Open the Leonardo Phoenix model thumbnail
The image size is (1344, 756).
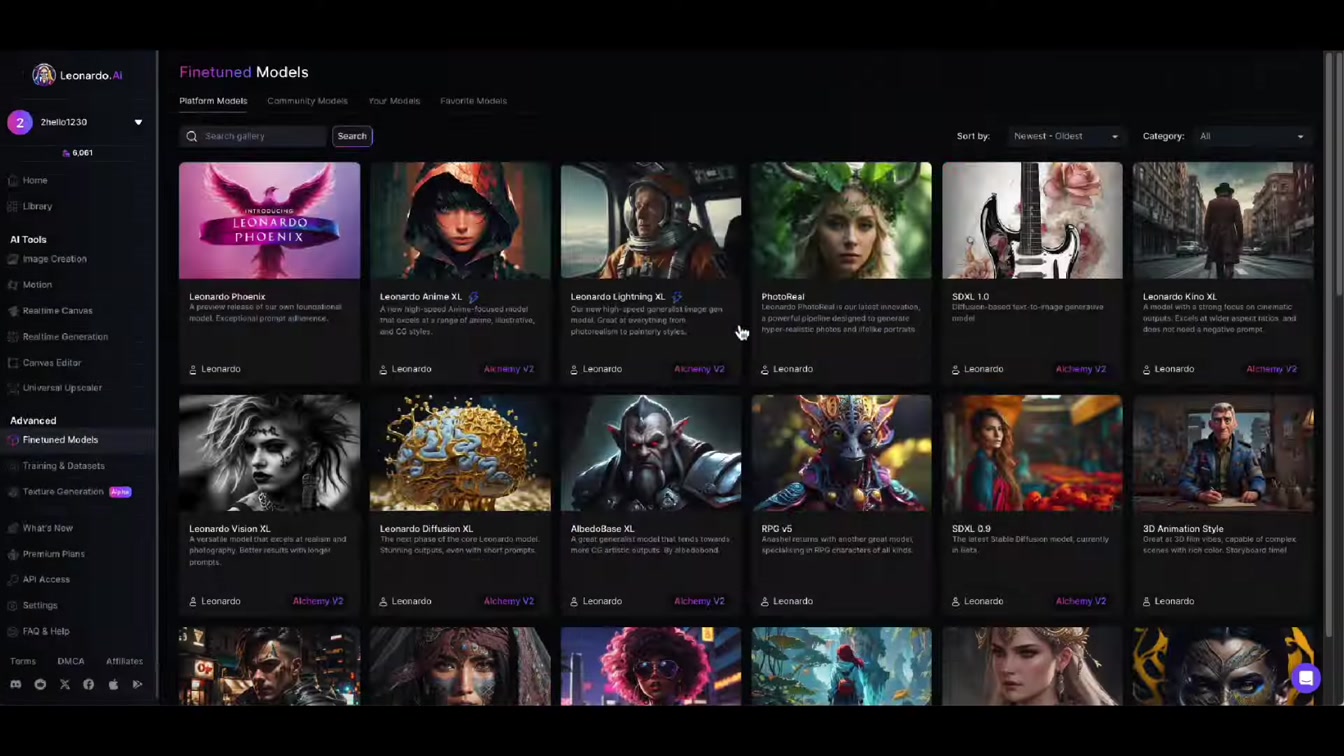tap(269, 221)
